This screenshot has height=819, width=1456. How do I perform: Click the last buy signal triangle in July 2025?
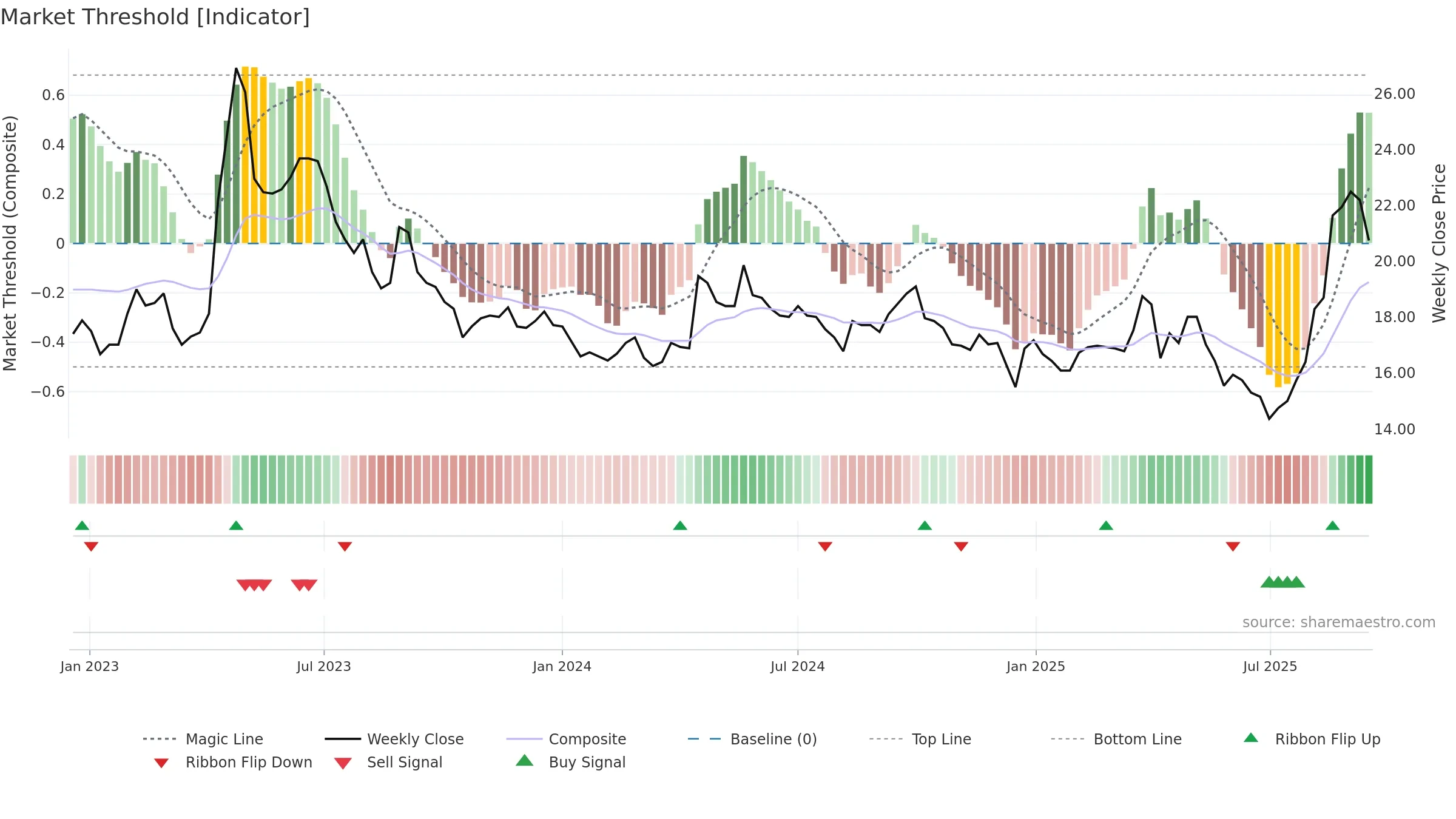tap(1296, 582)
